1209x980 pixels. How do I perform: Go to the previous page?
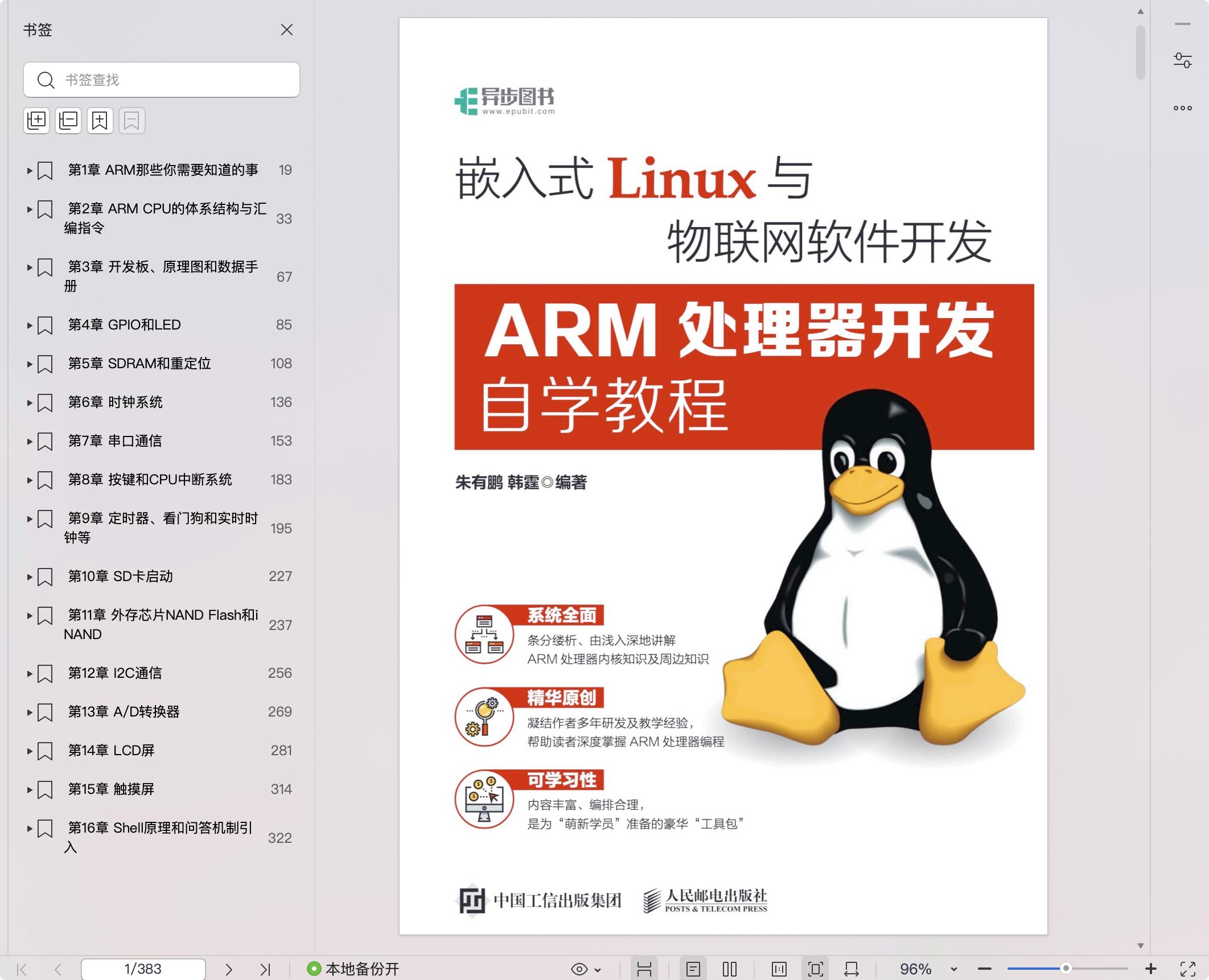pos(57,969)
